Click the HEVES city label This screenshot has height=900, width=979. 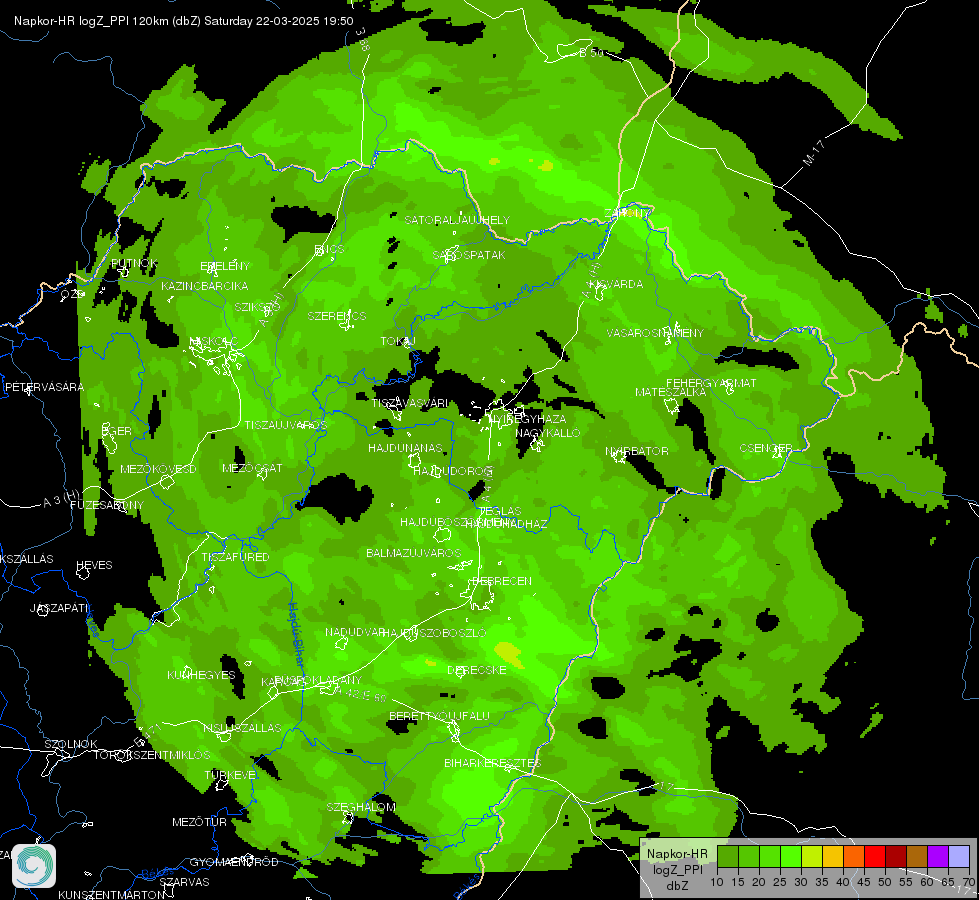(94, 565)
